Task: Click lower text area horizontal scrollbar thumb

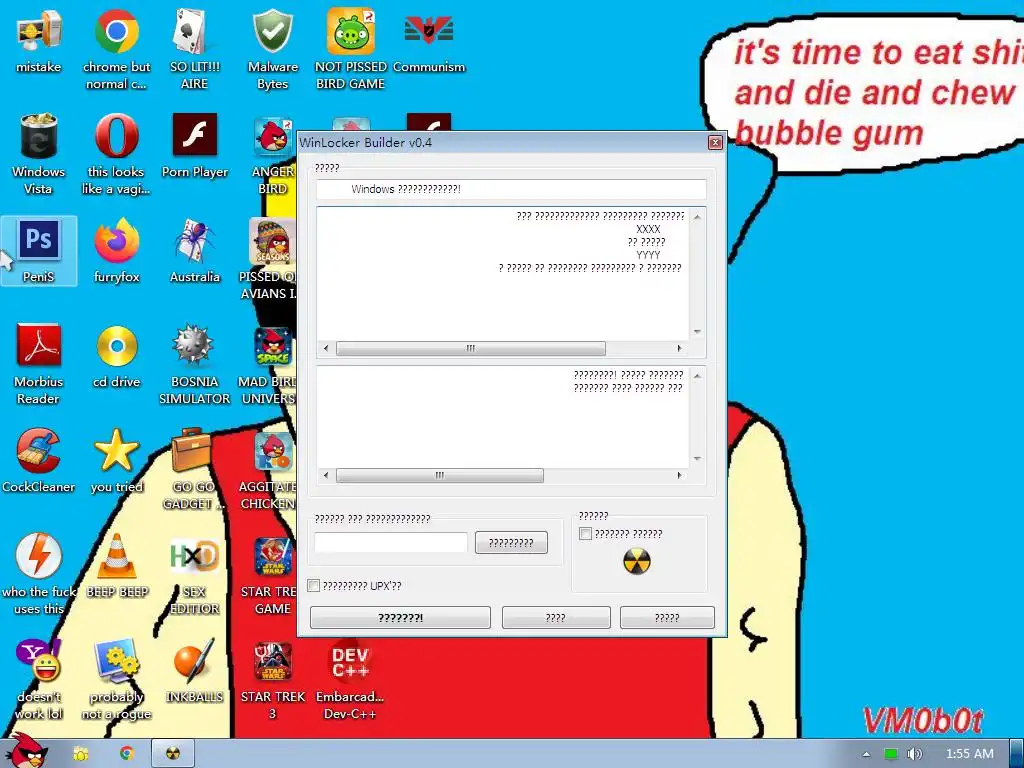Action: [x=440, y=475]
